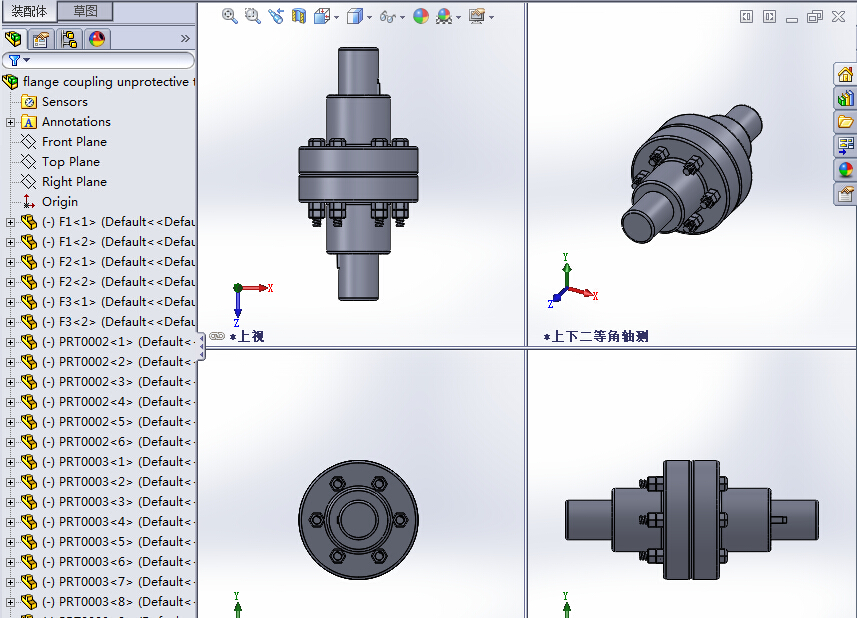Open the DisplayManager tab icon
This screenshot has width=857, height=618.
pos(97,39)
